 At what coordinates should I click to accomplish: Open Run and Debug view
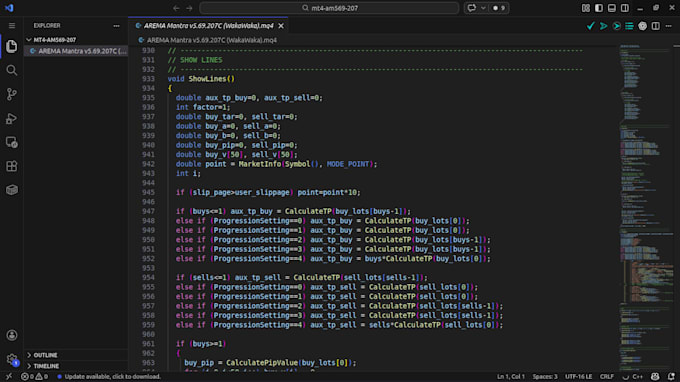pyautogui.click(x=12, y=118)
